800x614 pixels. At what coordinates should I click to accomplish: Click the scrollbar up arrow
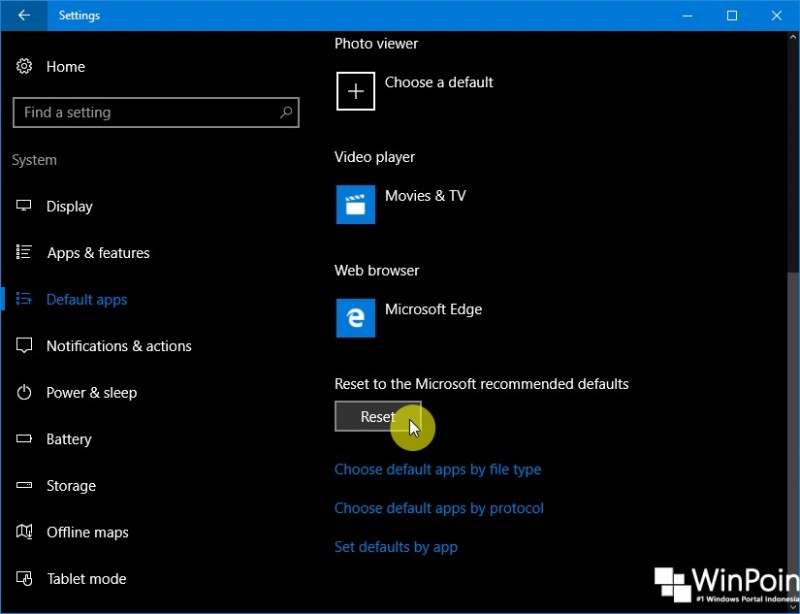point(793,37)
